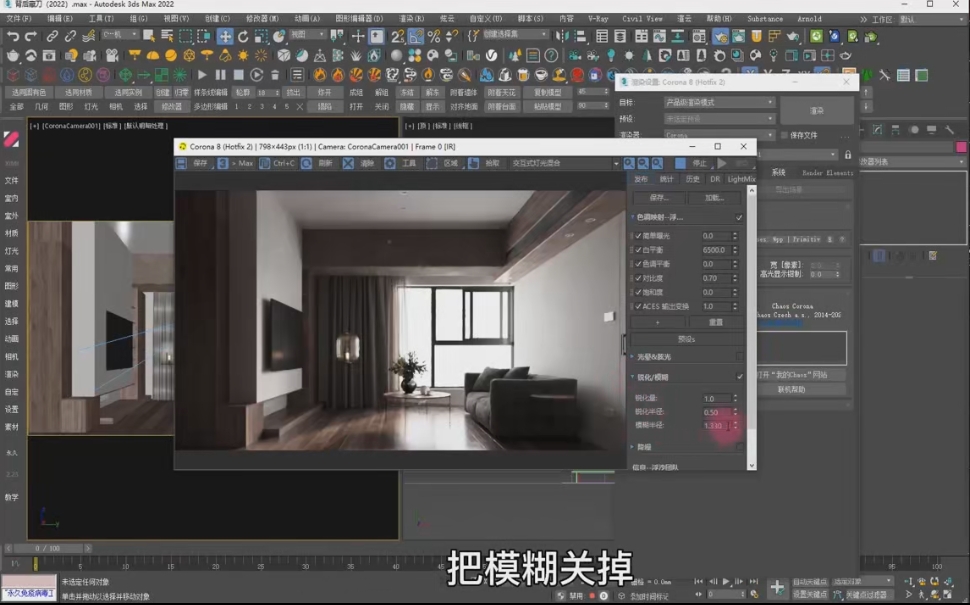Switch to the DR tab in frame buffer
970x605 pixels.
click(715, 179)
